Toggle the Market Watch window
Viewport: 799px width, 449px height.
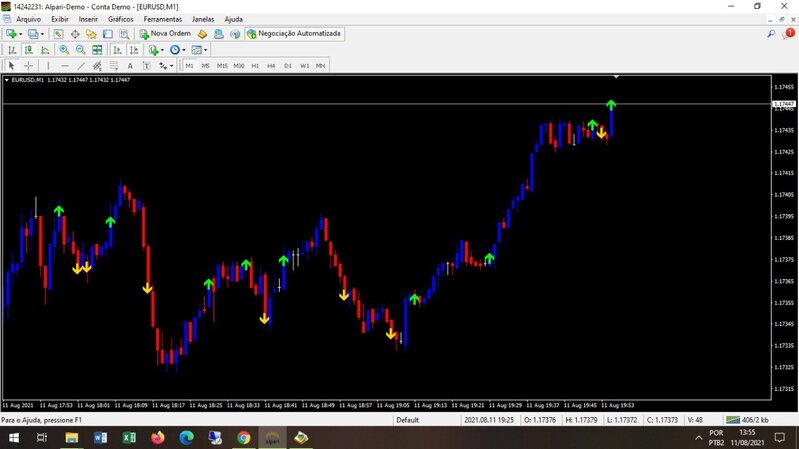pyautogui.click(x=58, y=34)
